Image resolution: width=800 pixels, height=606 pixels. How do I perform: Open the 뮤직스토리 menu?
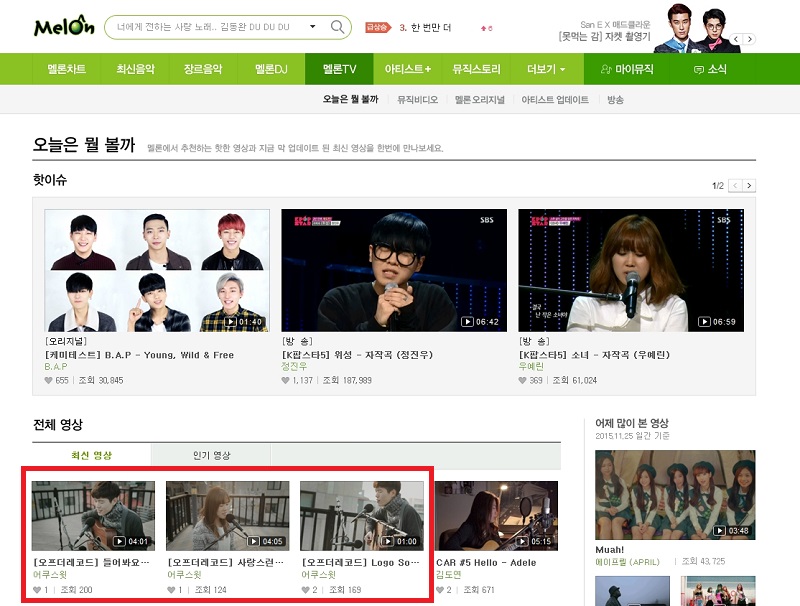coord(476,69)
